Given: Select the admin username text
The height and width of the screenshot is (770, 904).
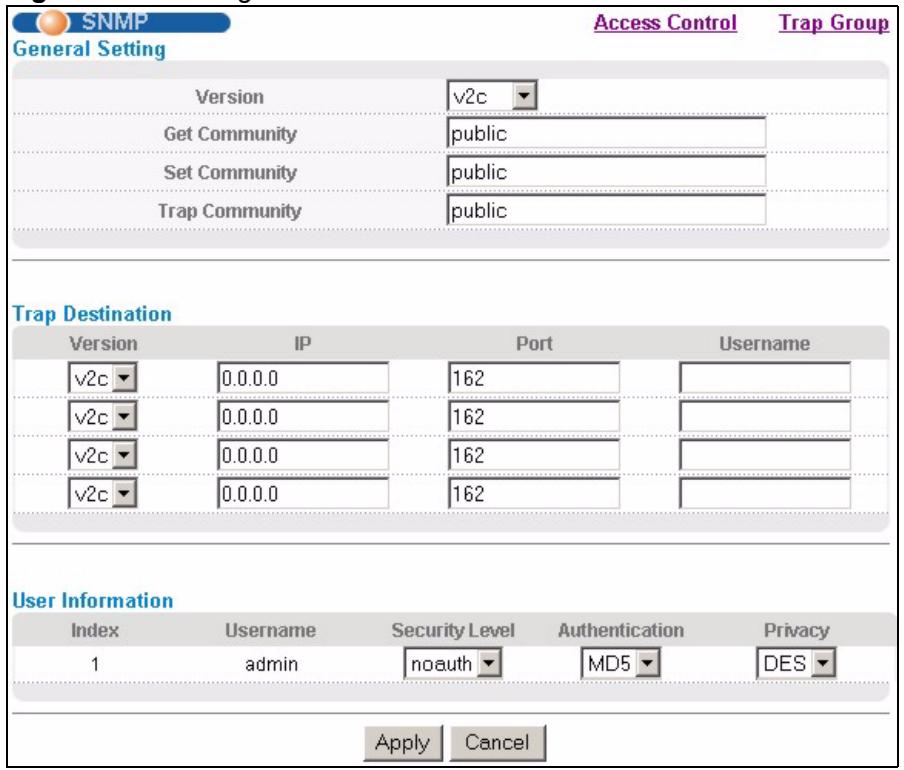Looking at the screenshot, I should [271, 664].
